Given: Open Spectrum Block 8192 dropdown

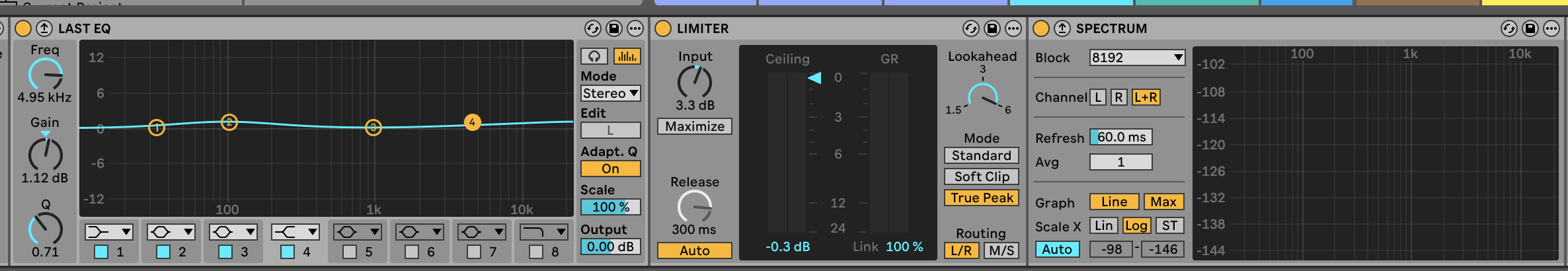Looking at the screenshot, I should (1138, 58).
